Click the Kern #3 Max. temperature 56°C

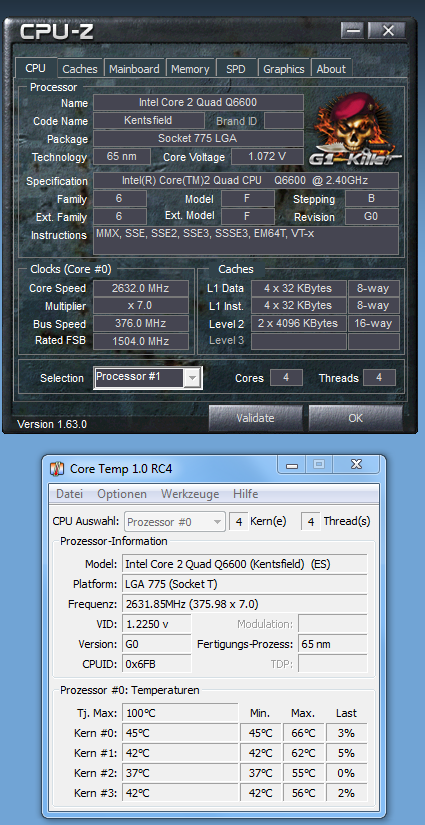click(x=303, y=793)
